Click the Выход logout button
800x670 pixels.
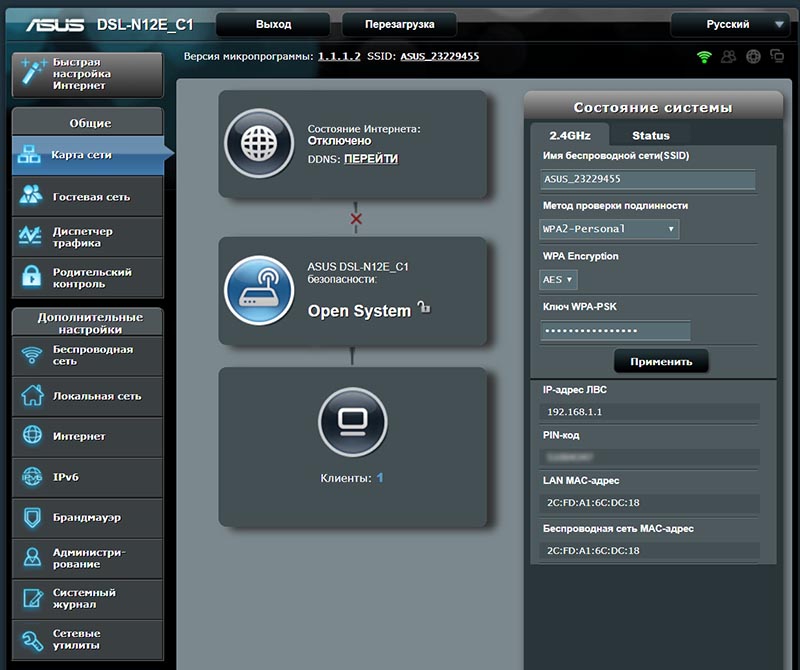pos(273,24)
